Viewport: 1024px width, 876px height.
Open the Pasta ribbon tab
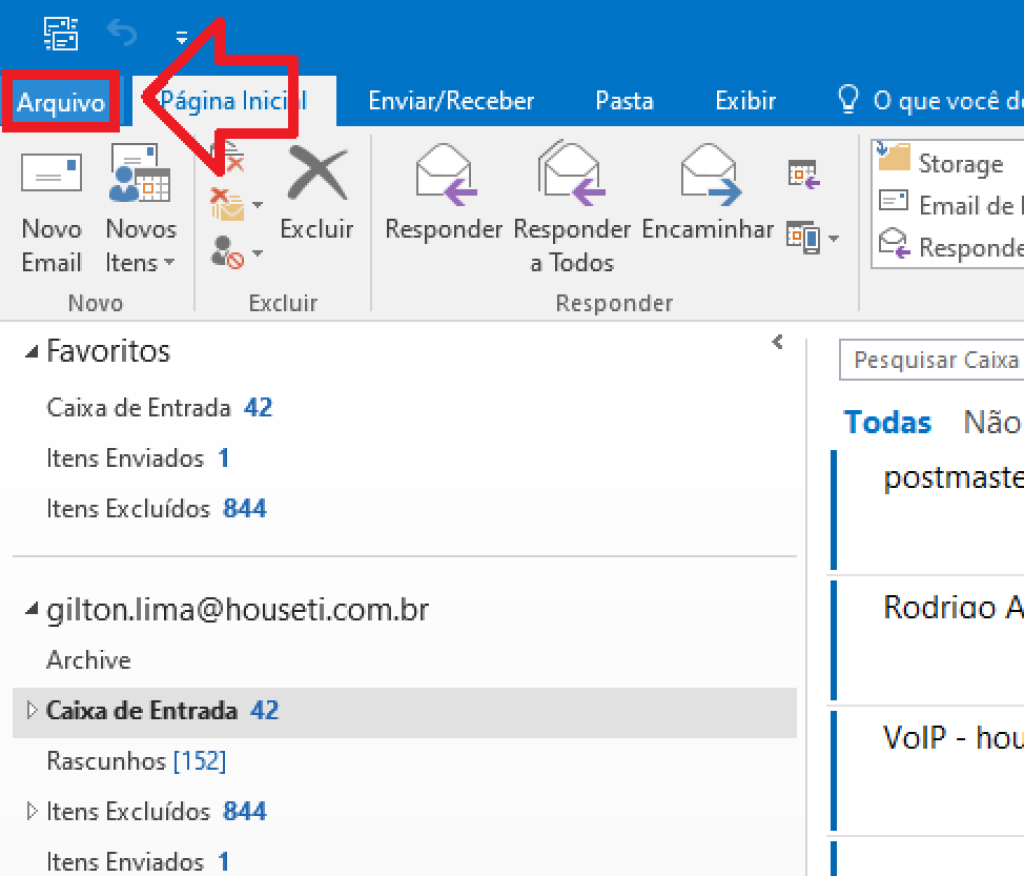click(624, 101)
